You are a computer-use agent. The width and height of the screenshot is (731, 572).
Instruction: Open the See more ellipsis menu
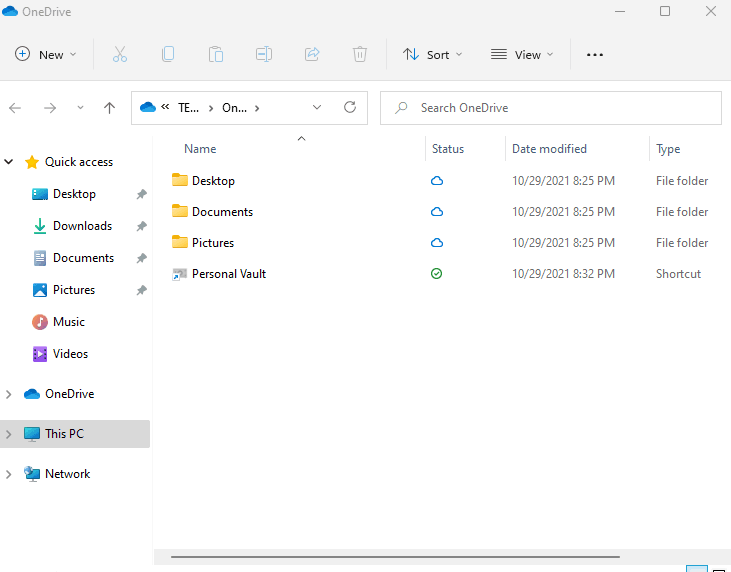(595, 55)
